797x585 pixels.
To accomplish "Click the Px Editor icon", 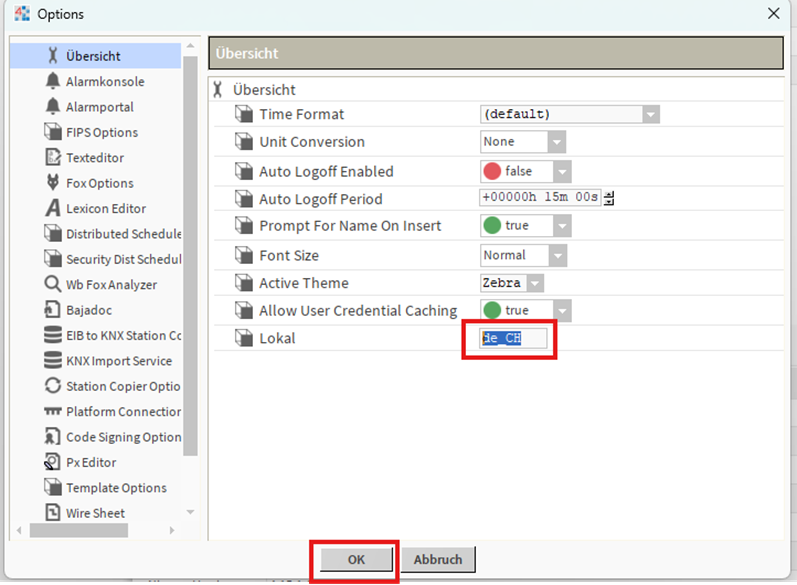I will click(52, 462).
